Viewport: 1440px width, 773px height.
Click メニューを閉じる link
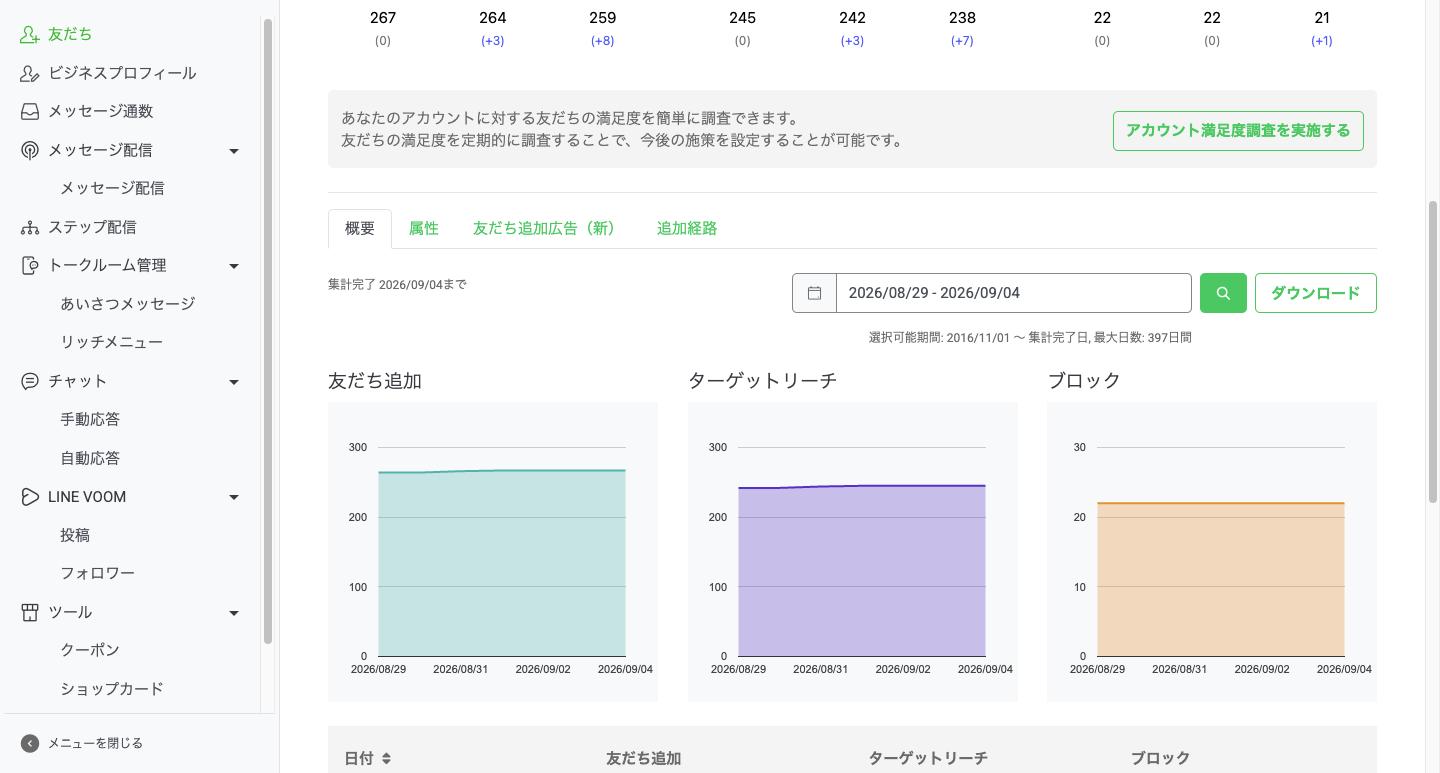[x=95, y=743]
